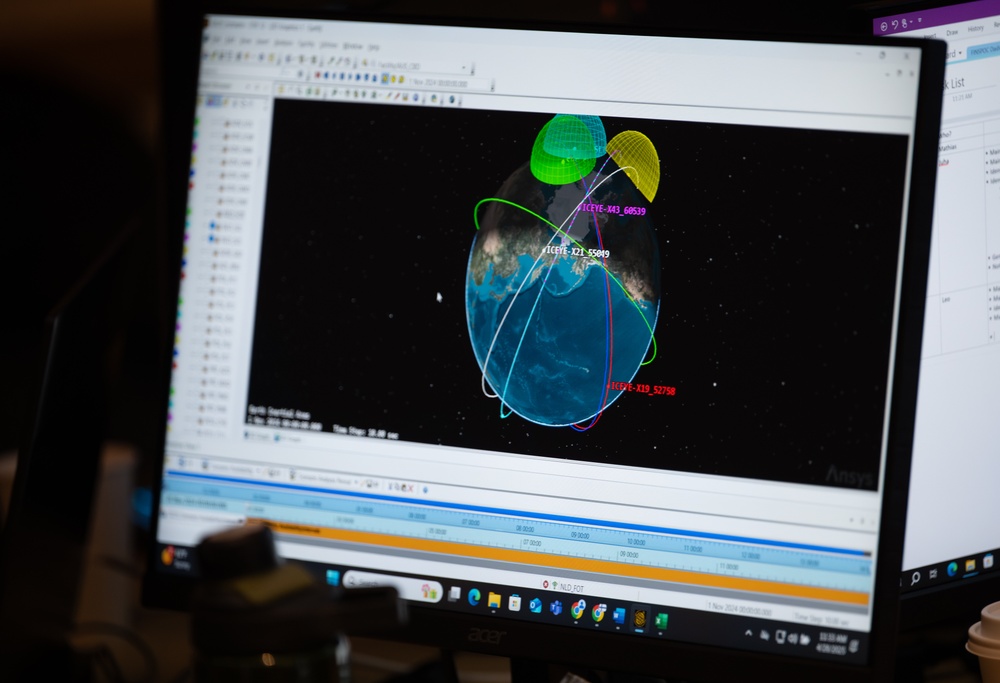Viewport: 1000px width, 683px height.
Task: Open the Help menu in STK
Action: click(374, 47)
